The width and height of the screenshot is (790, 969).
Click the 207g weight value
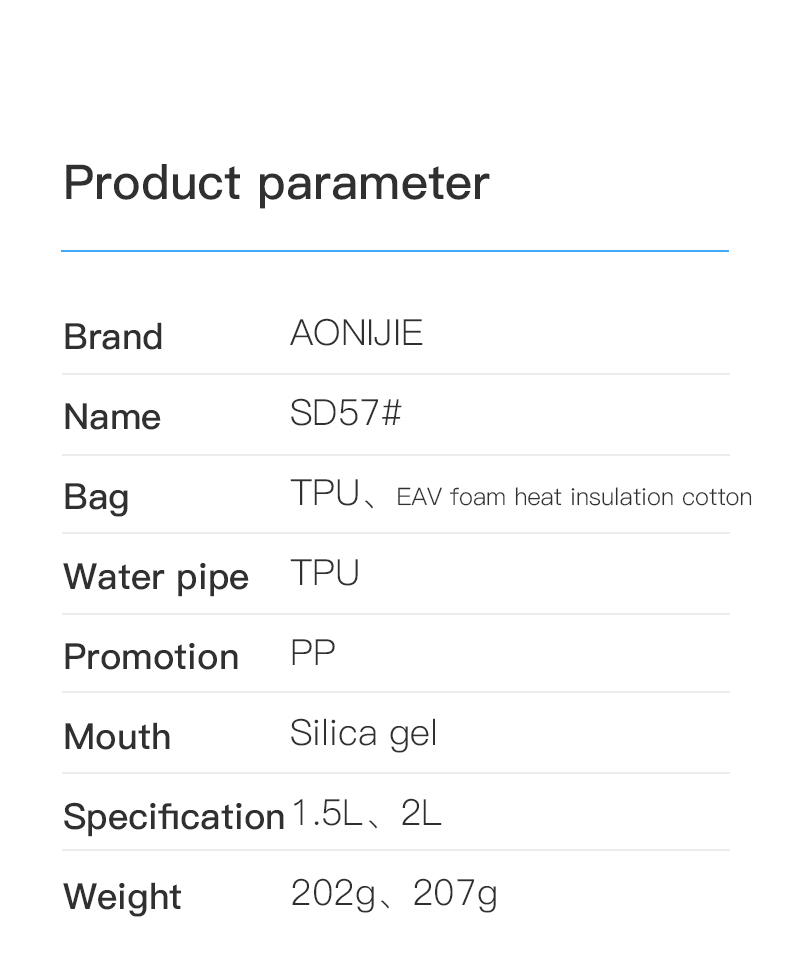click(455, 893)
